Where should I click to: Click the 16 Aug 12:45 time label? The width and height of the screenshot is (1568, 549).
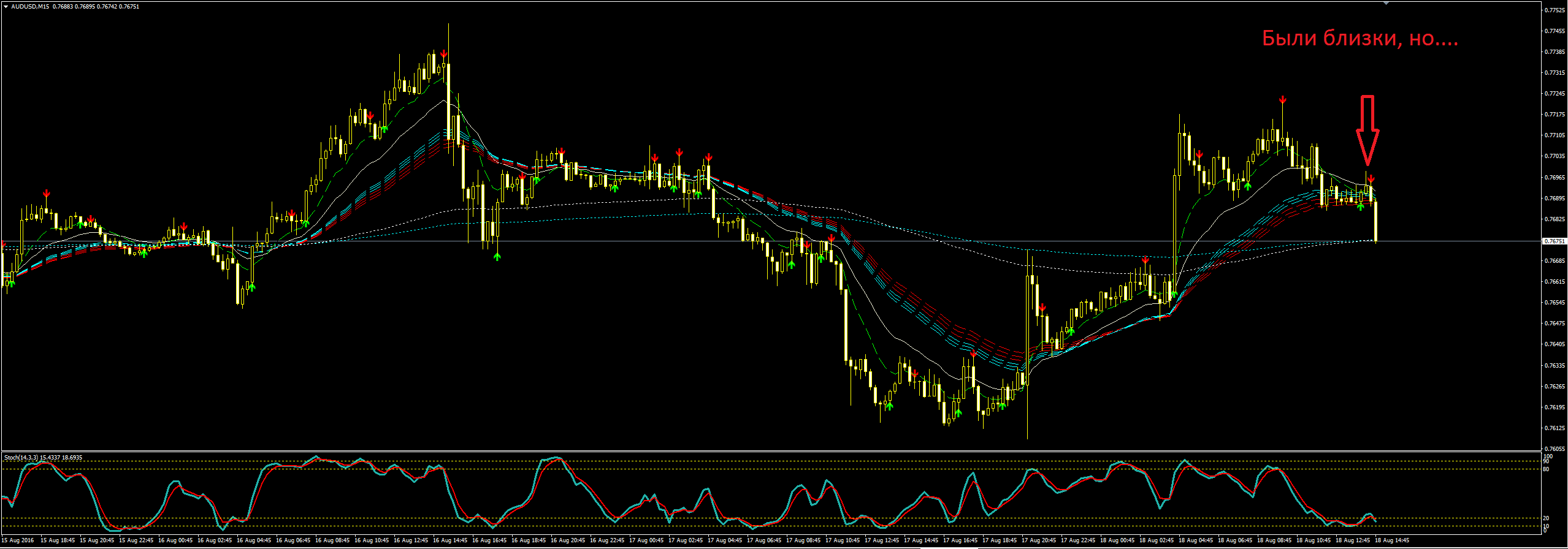tap(411, 540)
